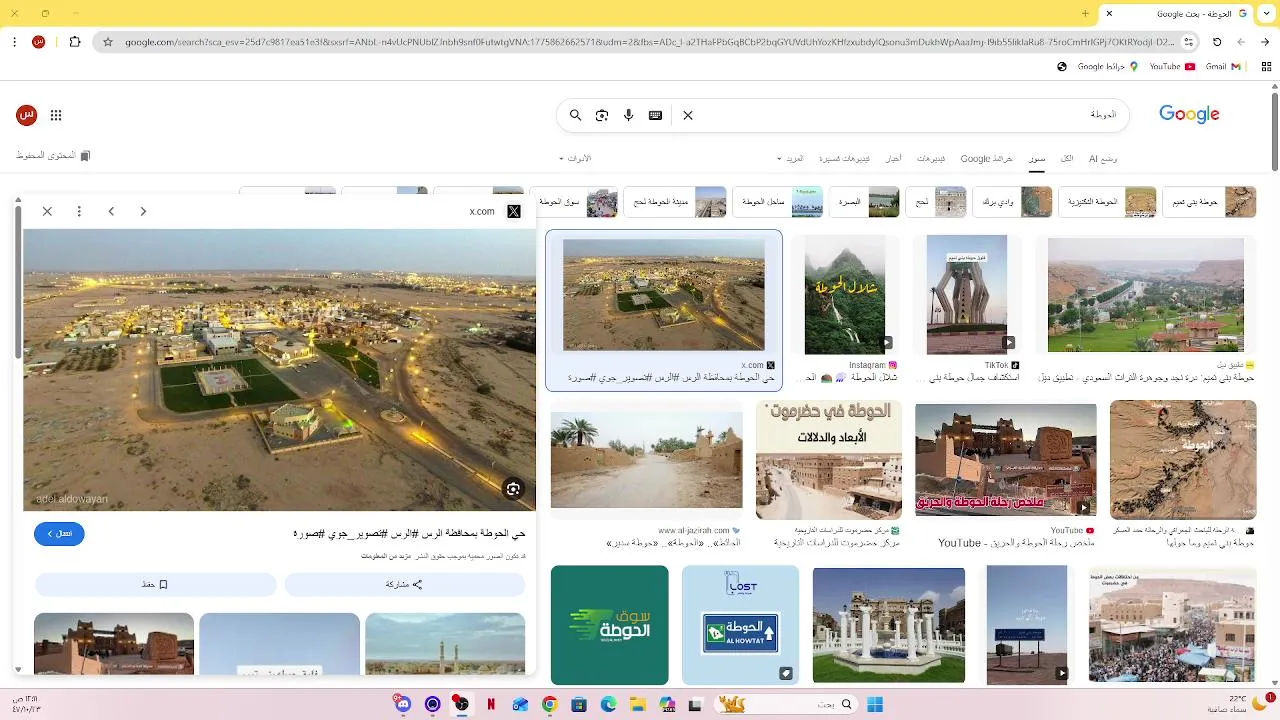This screenshot has width=1280, height=720.
Task: Launch Netflix from taskbar
Action: pyautogui.click(x=491, y=704)
